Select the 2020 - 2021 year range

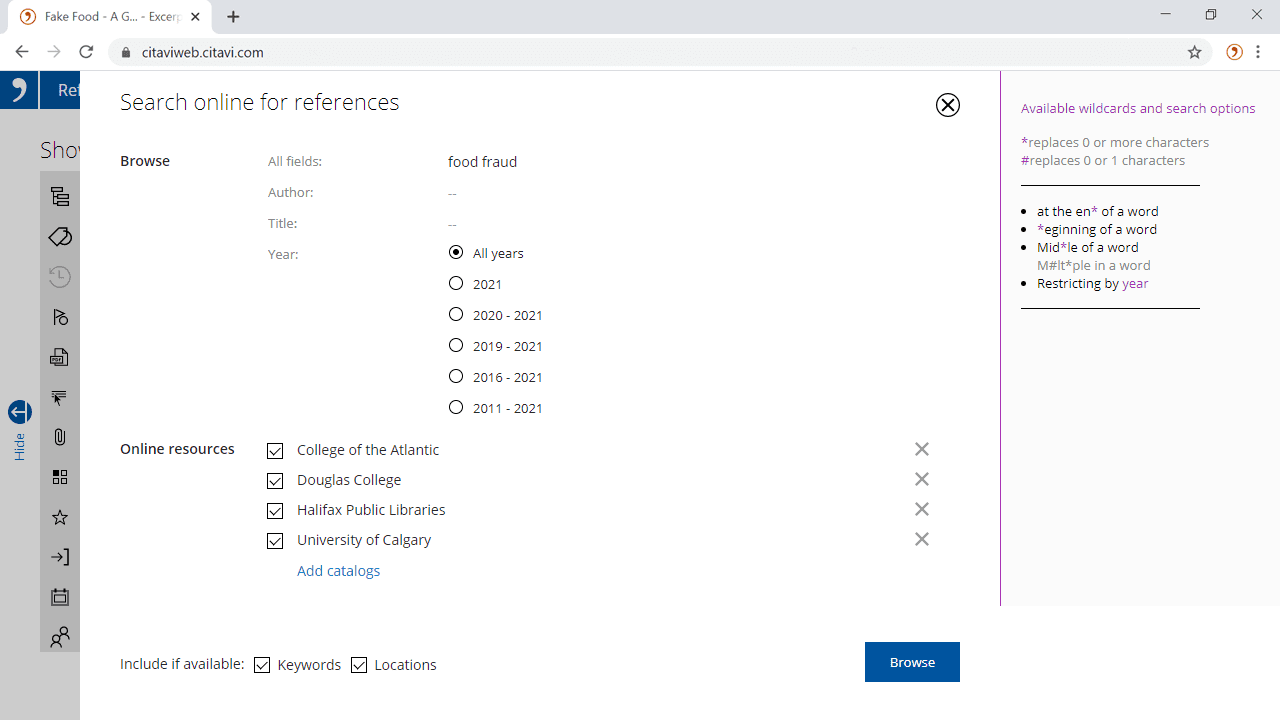click(456, 315)
